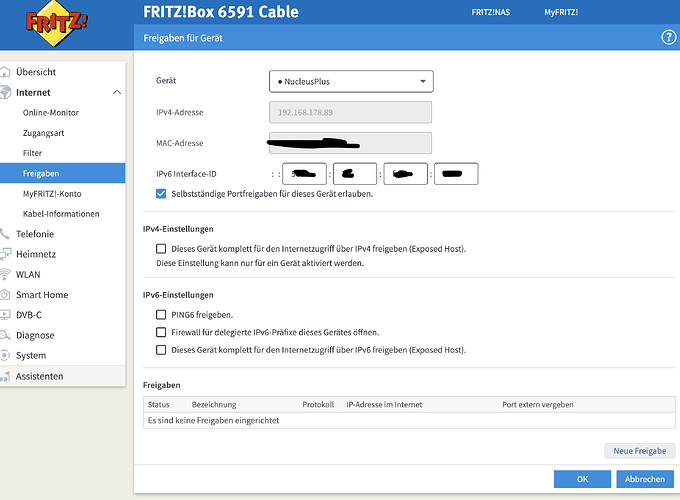The height and width of the screenshot is (500, 680).
Task: Click the System icon in sidebar
Action: click(x=5, y=355)
